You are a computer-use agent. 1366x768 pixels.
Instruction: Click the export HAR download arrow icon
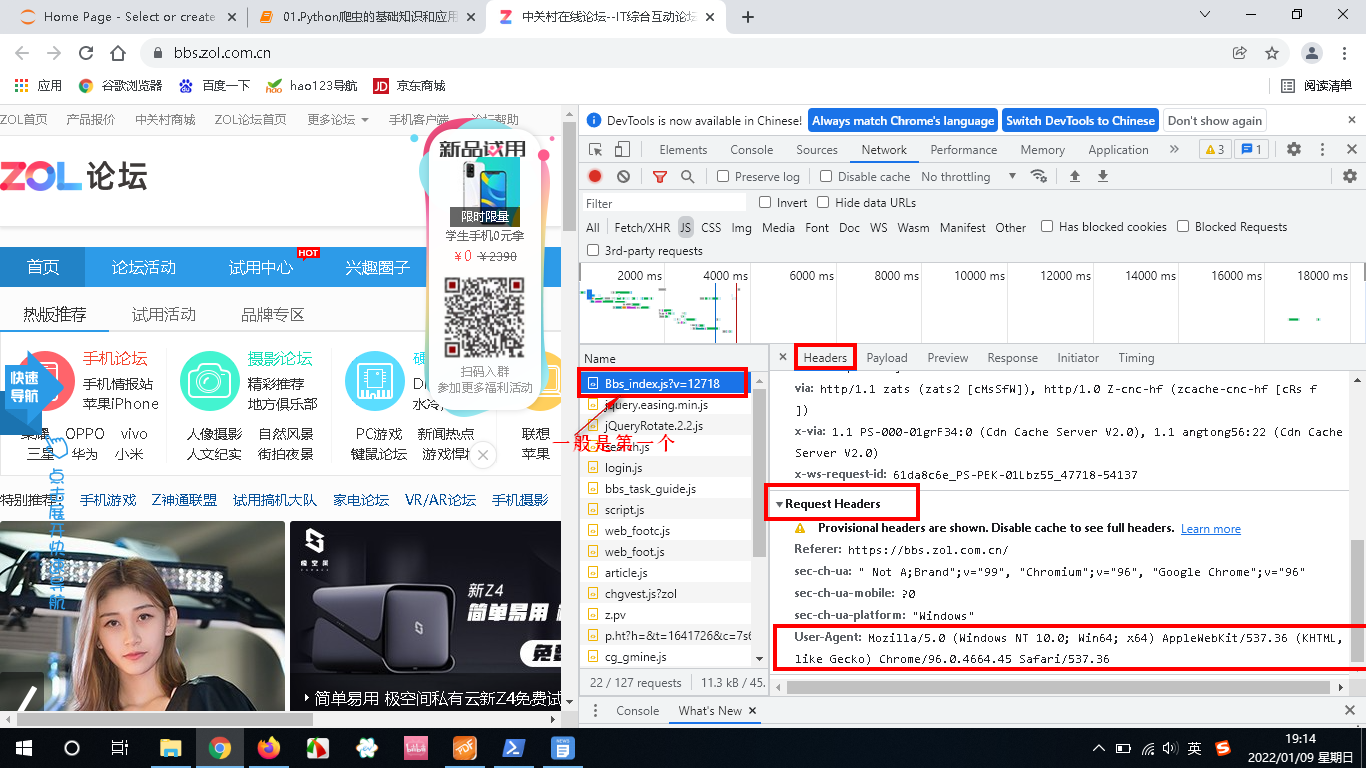(1103, 176)
